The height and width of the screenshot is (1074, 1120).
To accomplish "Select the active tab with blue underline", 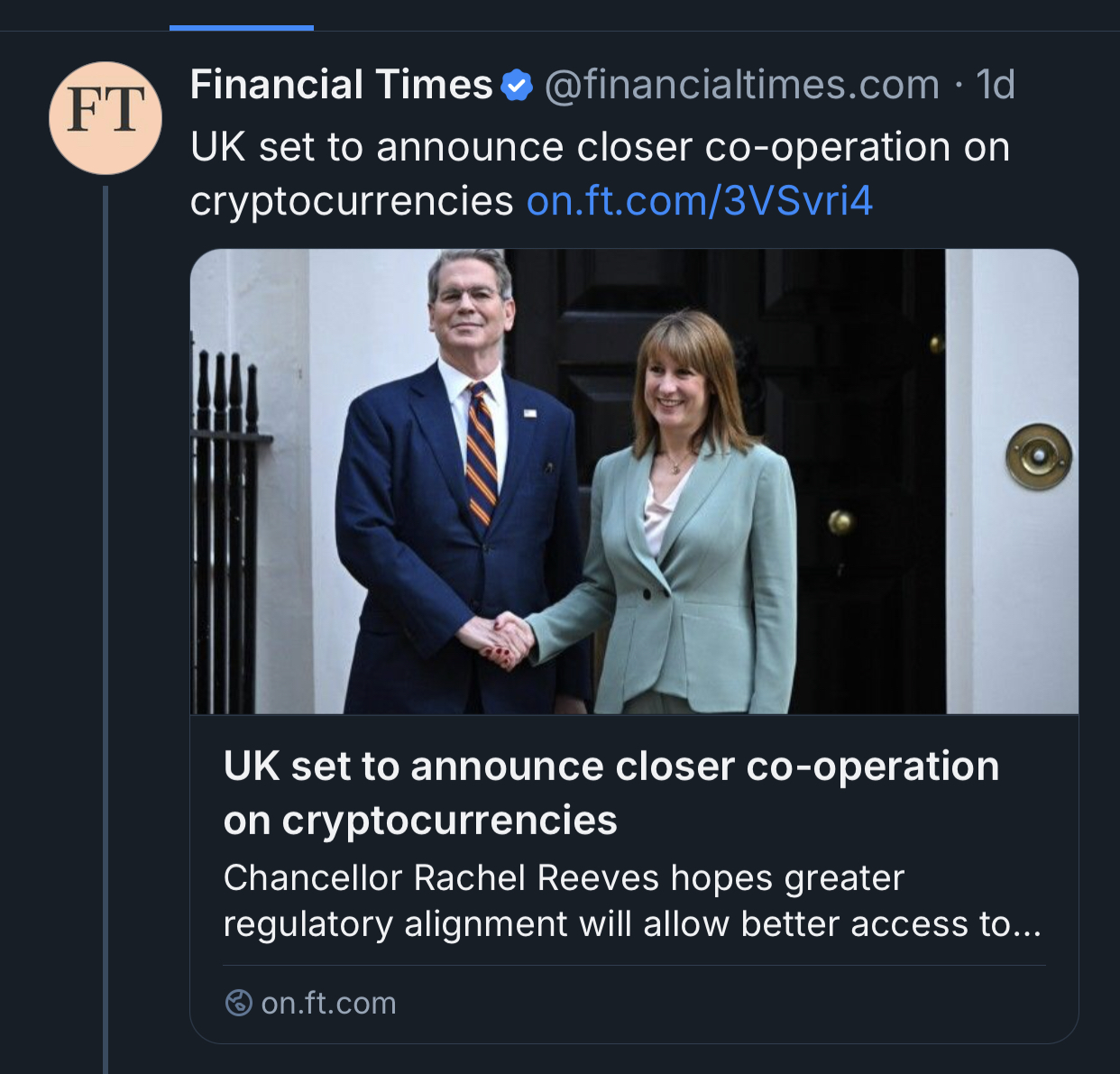I will coord(242,27).
